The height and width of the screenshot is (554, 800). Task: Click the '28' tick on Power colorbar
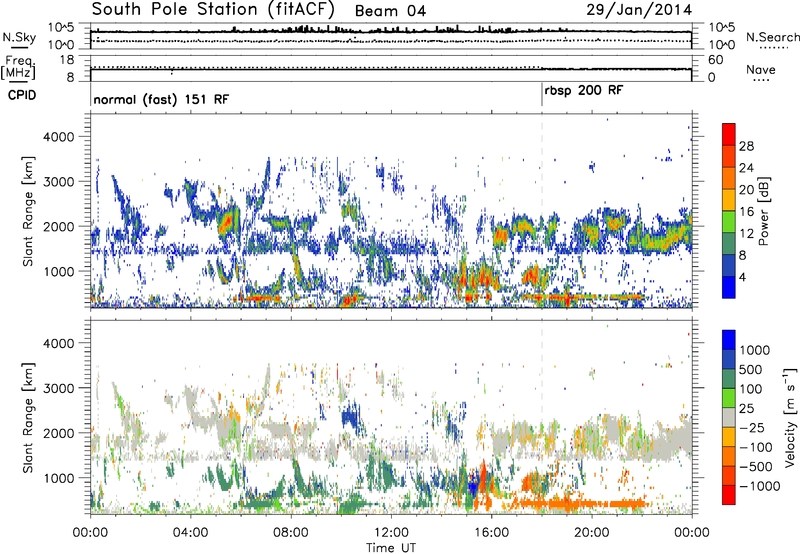click(x=746, y=146)
